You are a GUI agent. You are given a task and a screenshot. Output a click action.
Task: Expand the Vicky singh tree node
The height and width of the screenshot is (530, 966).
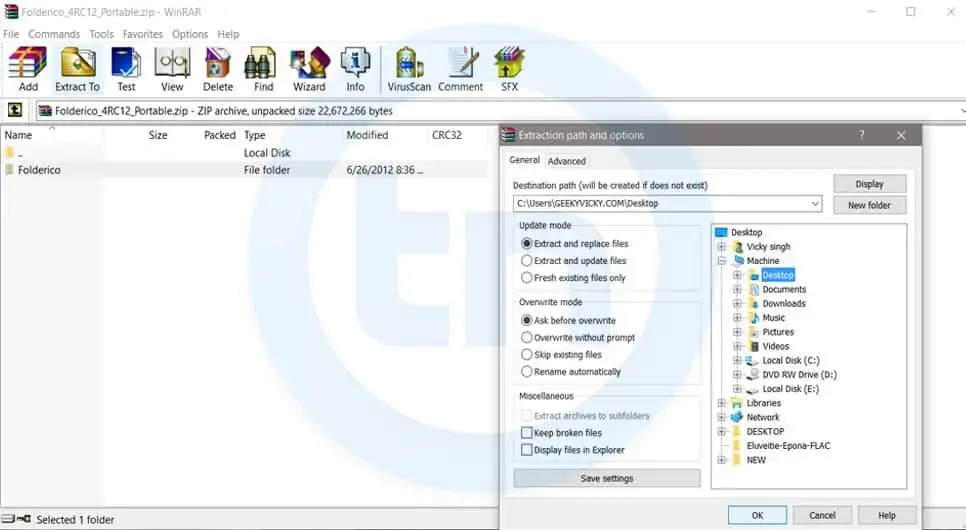[721, 247]
